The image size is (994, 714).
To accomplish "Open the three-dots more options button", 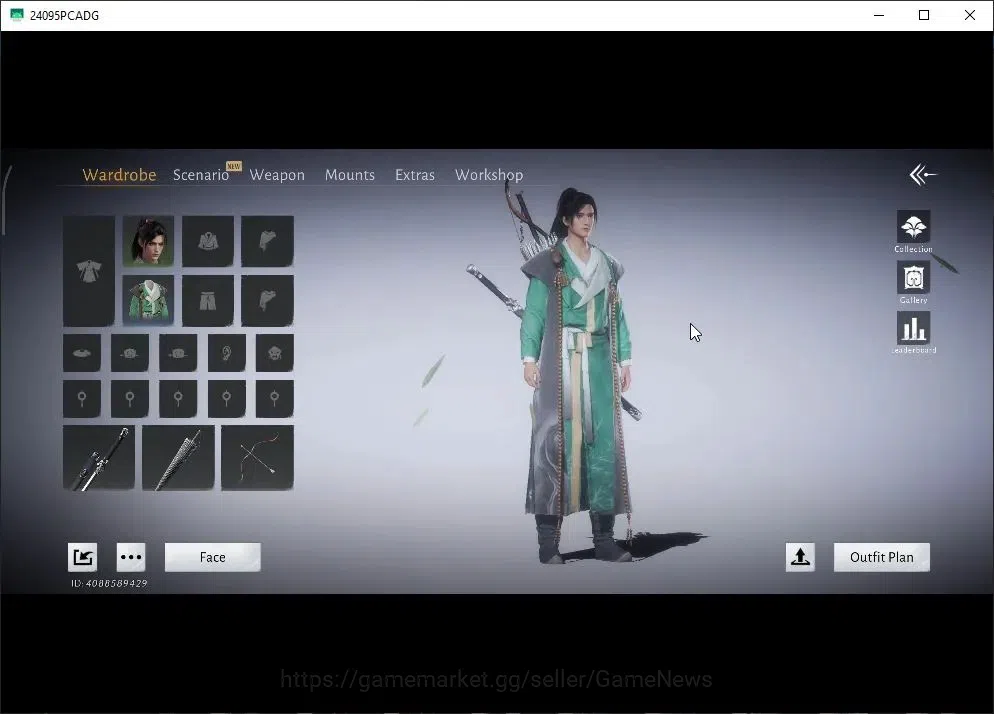I will [x=131, y=557].
